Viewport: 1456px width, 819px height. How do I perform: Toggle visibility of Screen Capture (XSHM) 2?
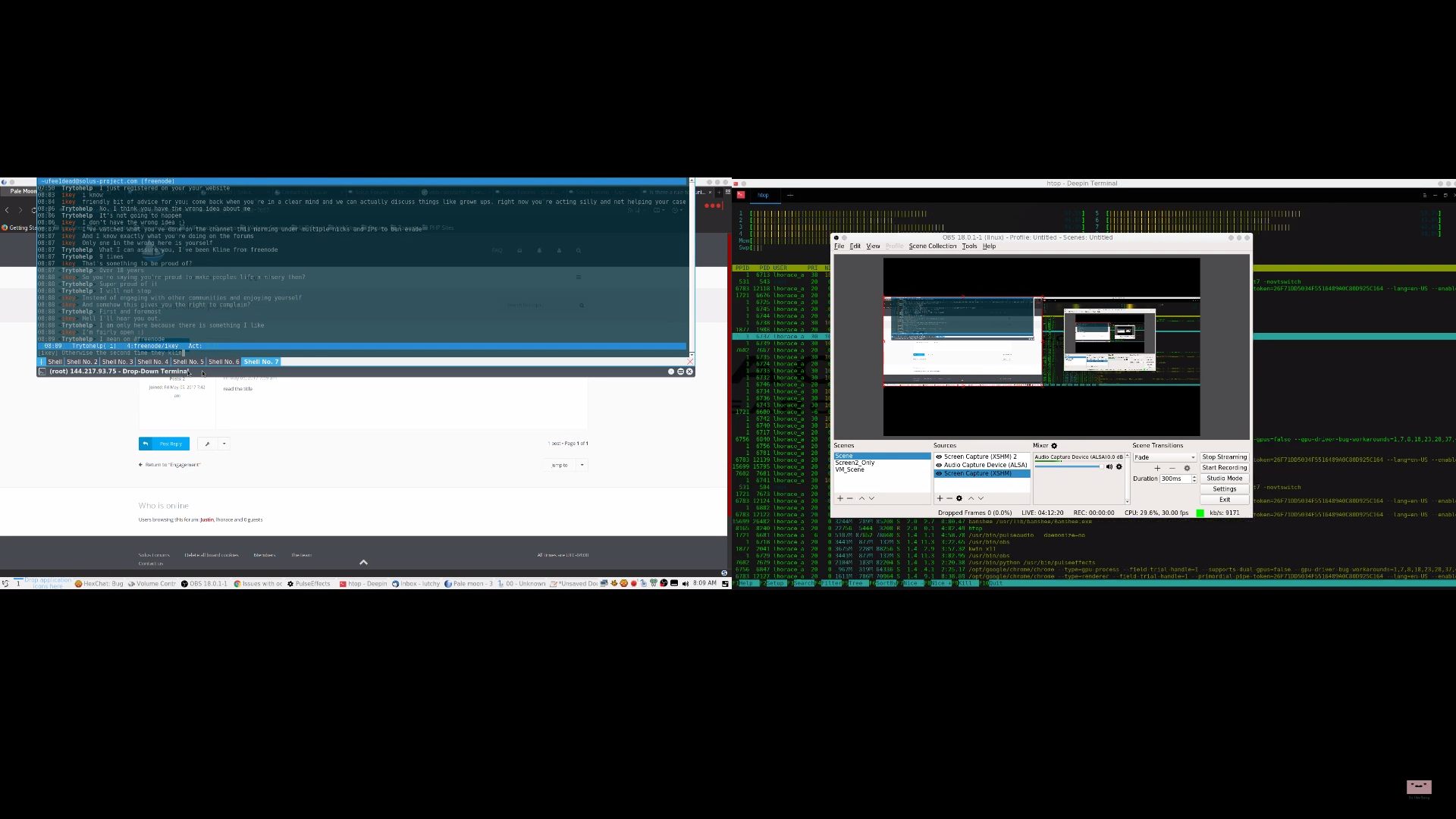point(939,457)
